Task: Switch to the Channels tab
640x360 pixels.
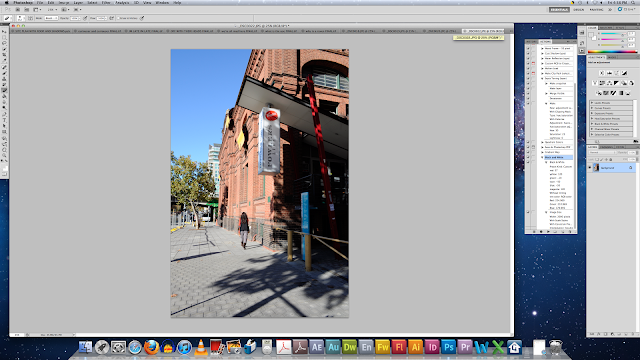Action: [x=606, y=147]
